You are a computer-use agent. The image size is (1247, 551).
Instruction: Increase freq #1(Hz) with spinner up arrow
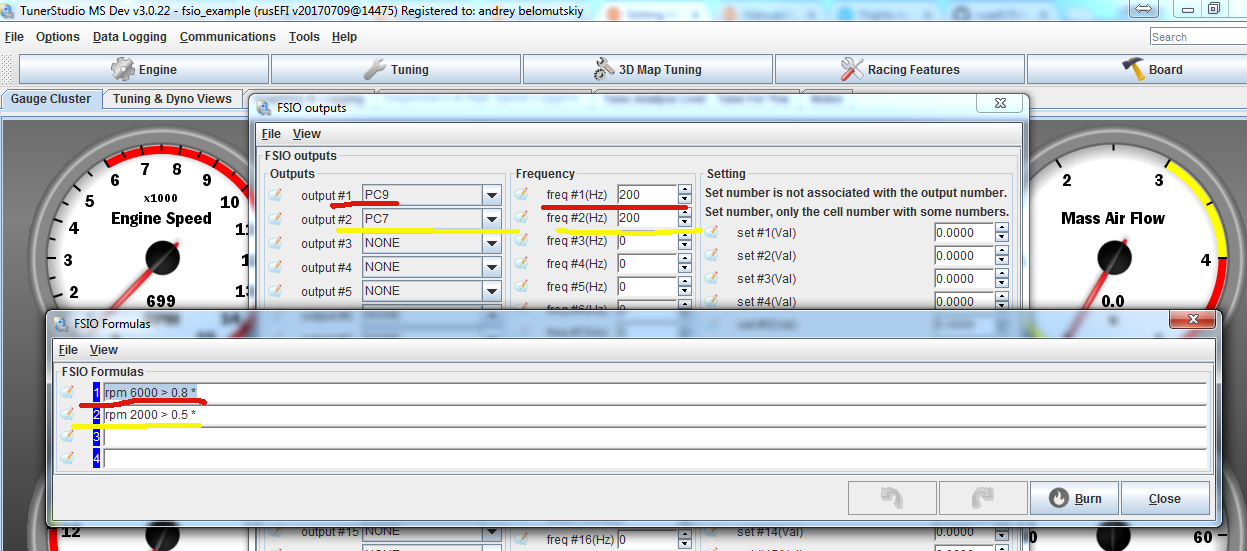tap(684, 190)
